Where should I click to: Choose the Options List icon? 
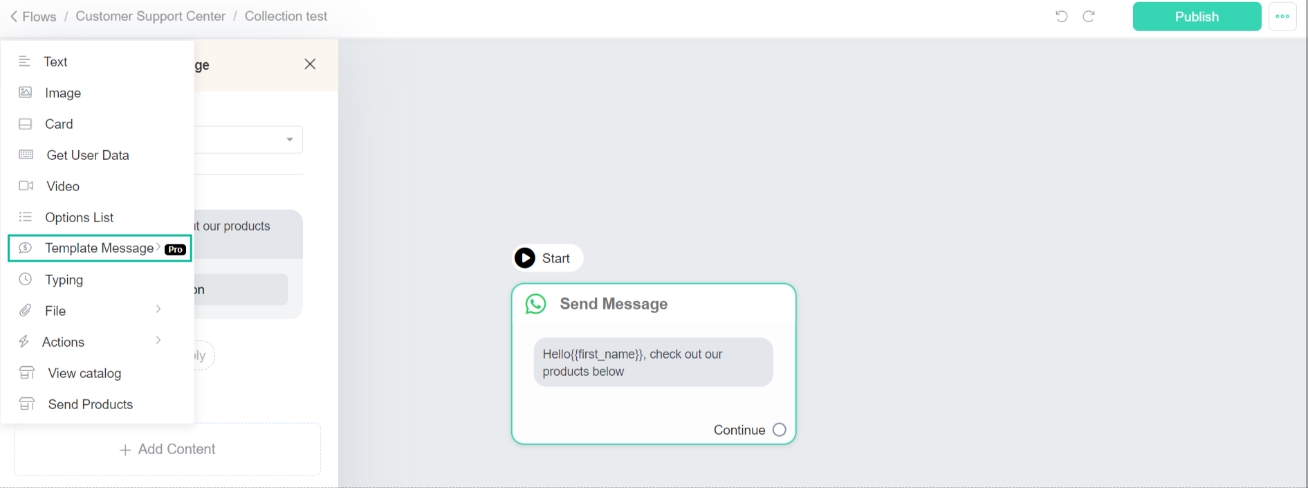[x=25, y=217]
